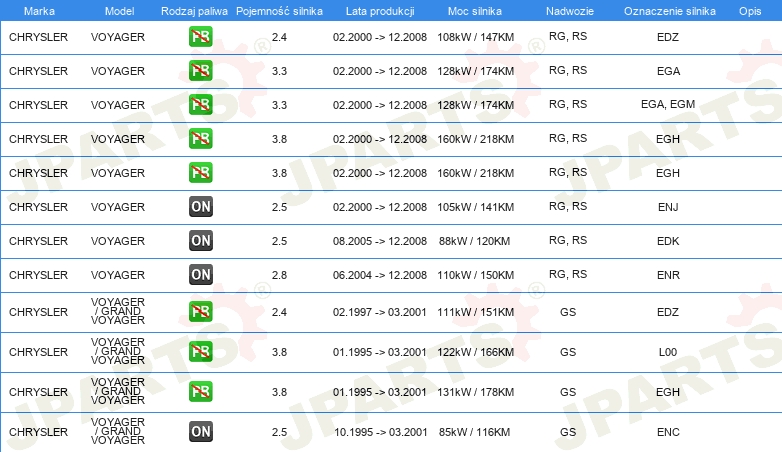Screen dimensions: 782x452
Task: Click the ENC engine code
Action: coord(668,432)
